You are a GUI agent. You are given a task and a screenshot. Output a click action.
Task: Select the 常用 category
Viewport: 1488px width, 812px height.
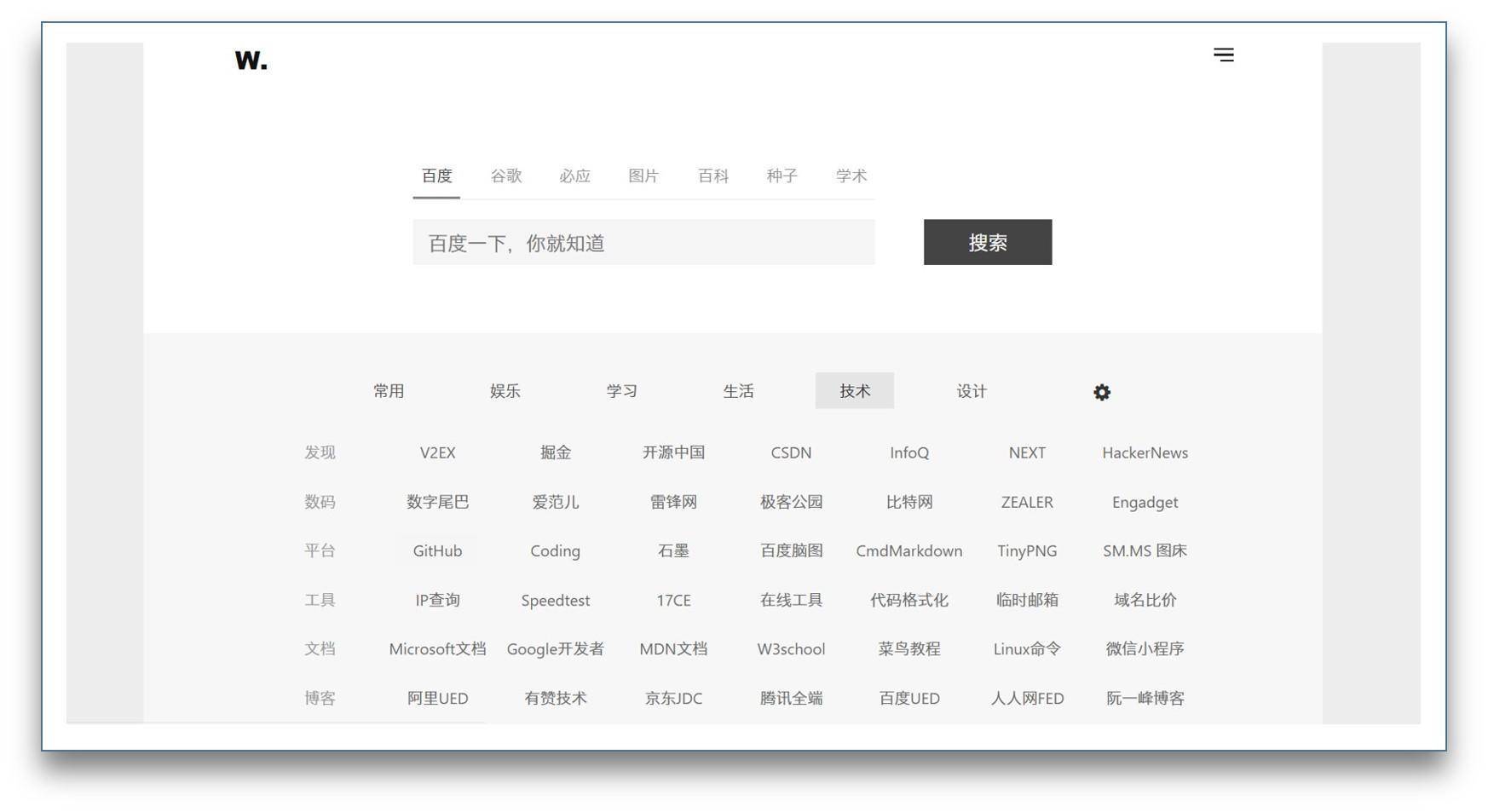coord(389,391)
